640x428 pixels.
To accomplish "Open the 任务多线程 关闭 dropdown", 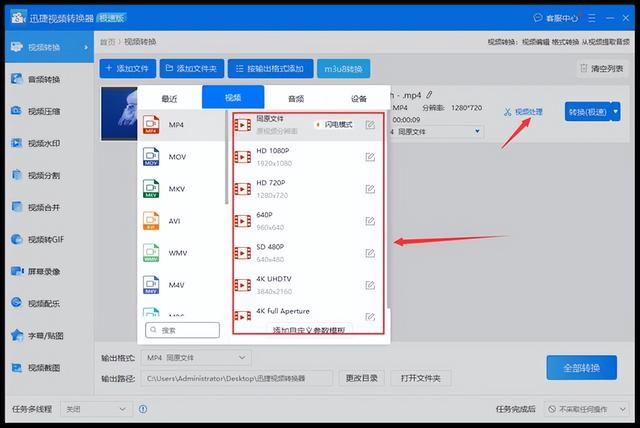I will tap(96, 409).
